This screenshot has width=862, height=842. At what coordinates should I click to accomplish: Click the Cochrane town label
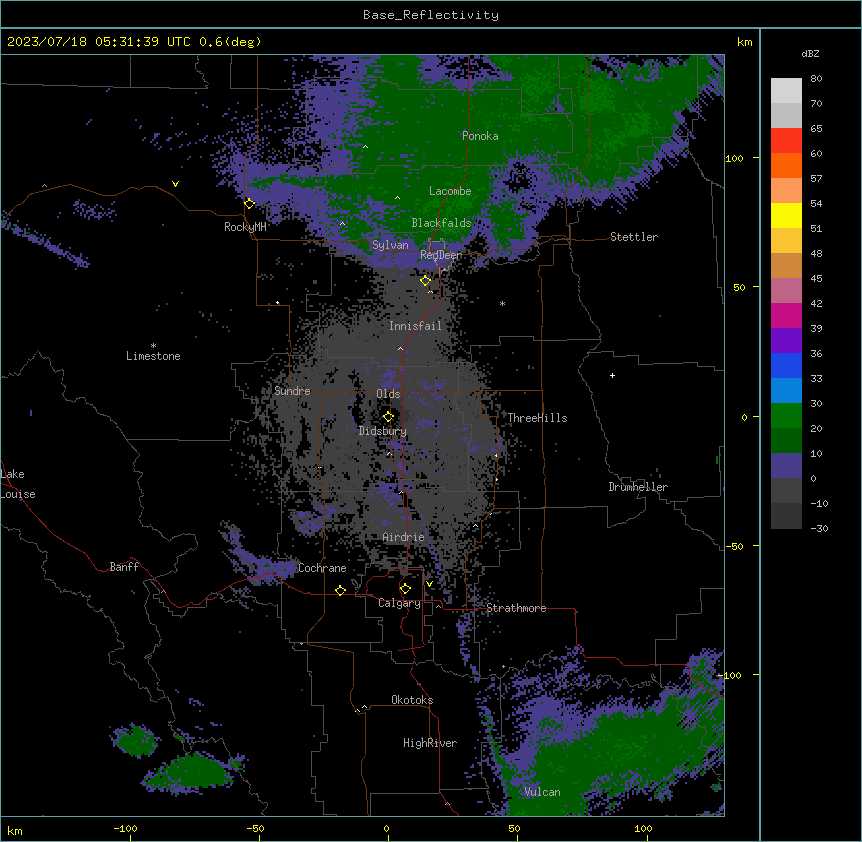point(322,568)
